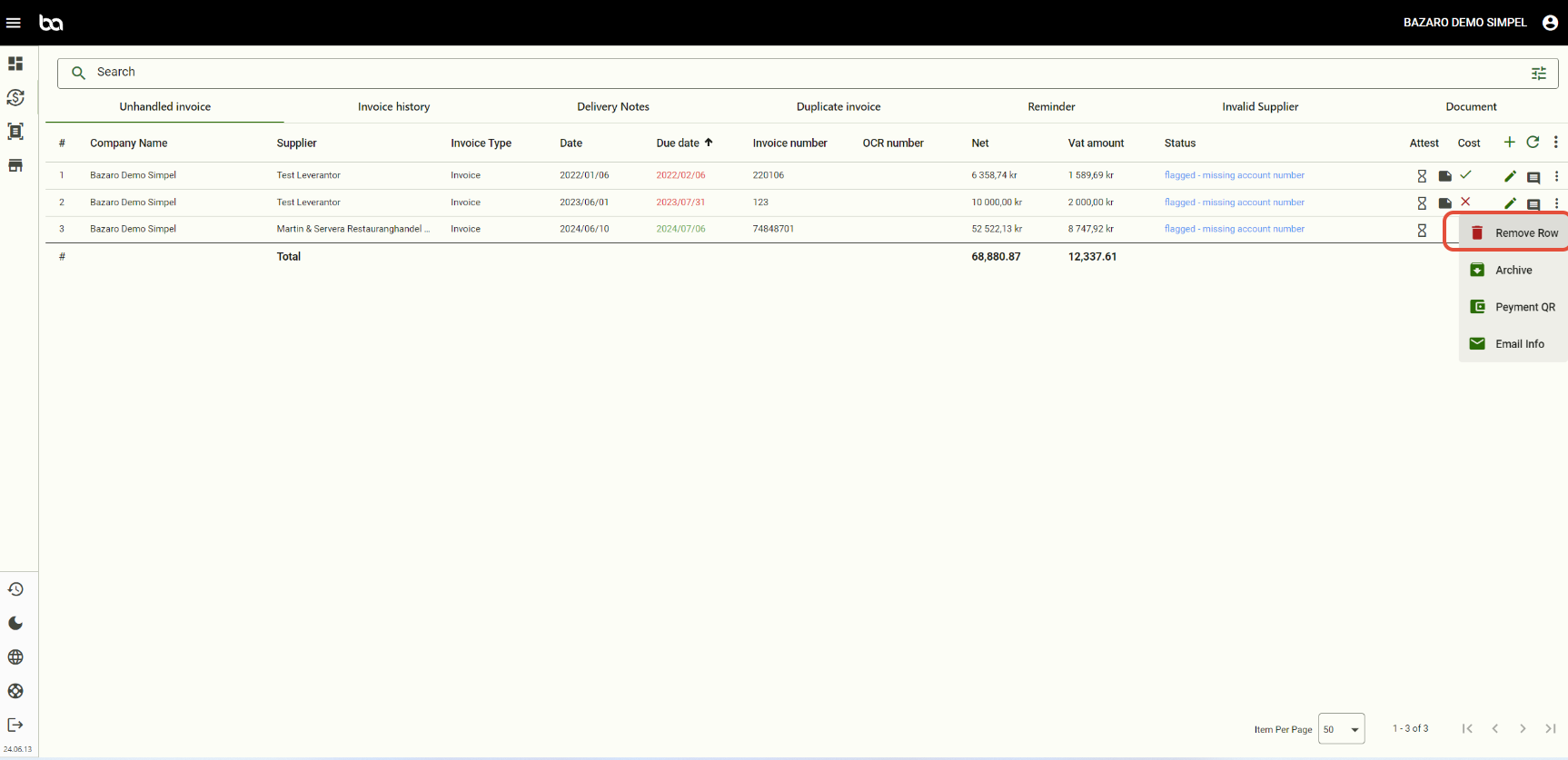This screenshot has height=760, width=1568.
Task: Open the dashboard icon in sidebar
Action: point(15,64)
